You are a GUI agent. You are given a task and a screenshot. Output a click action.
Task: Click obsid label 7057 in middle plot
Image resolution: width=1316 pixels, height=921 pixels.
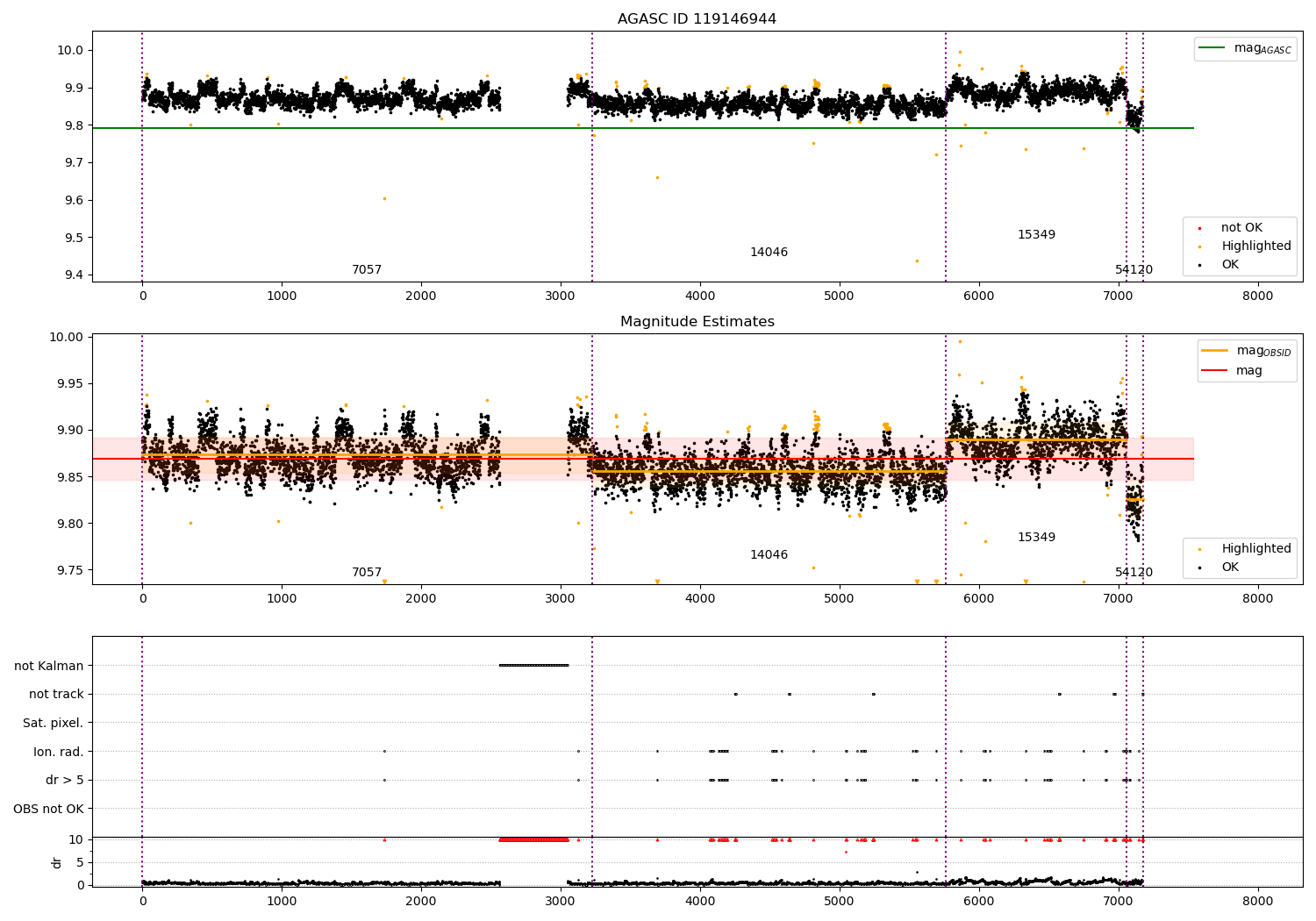(x=367, y=573)
